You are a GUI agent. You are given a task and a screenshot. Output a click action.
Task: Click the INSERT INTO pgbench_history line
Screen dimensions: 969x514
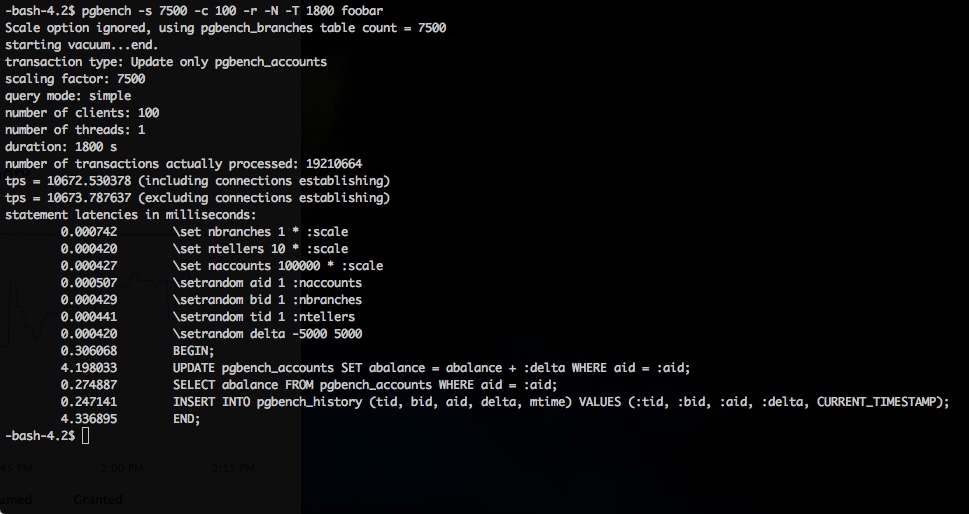tap(561, 402)
